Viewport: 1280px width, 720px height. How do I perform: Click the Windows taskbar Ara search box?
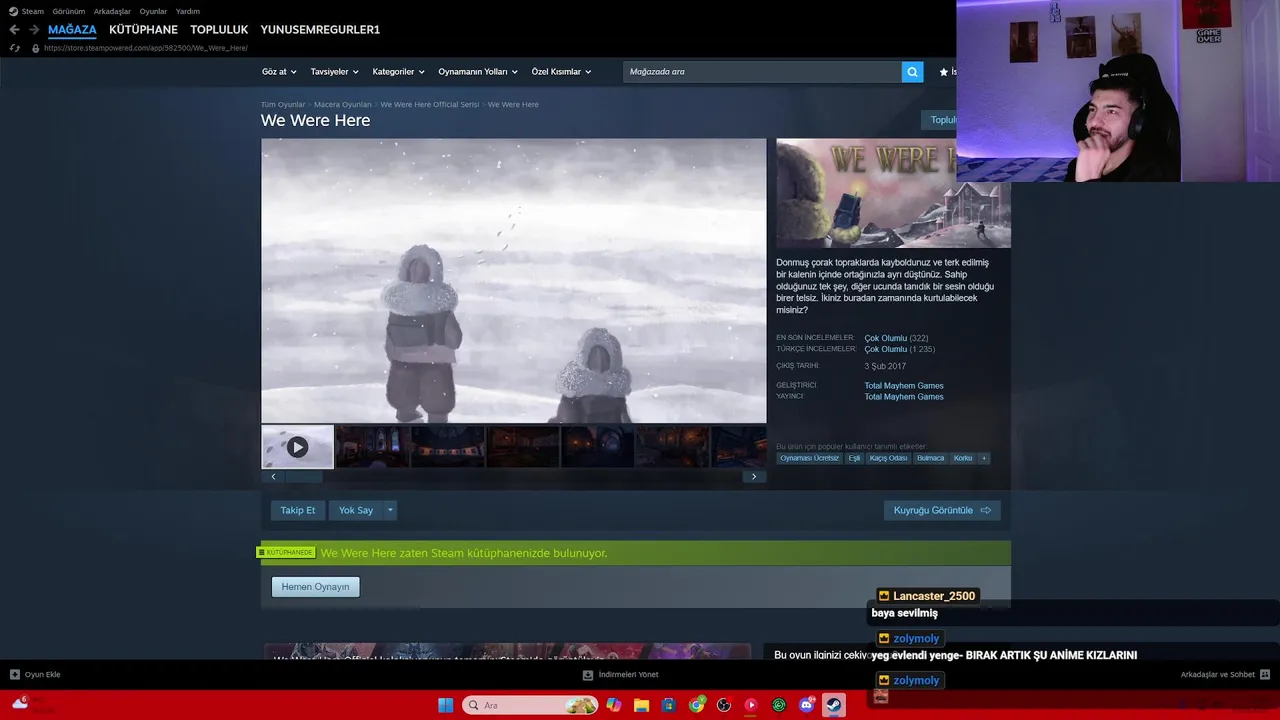(530, 705)
